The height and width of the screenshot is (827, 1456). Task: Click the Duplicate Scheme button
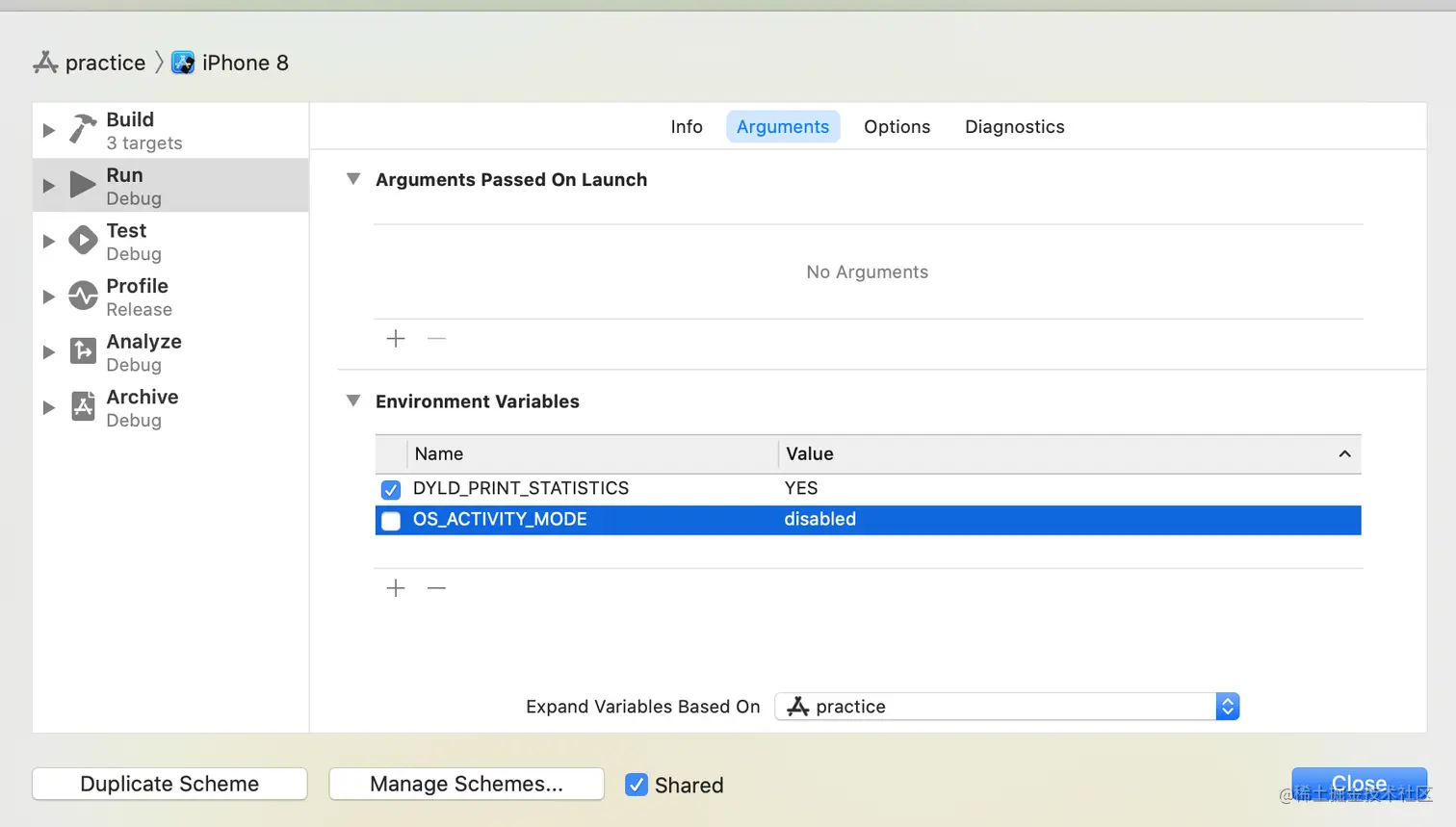pos(169,784)
